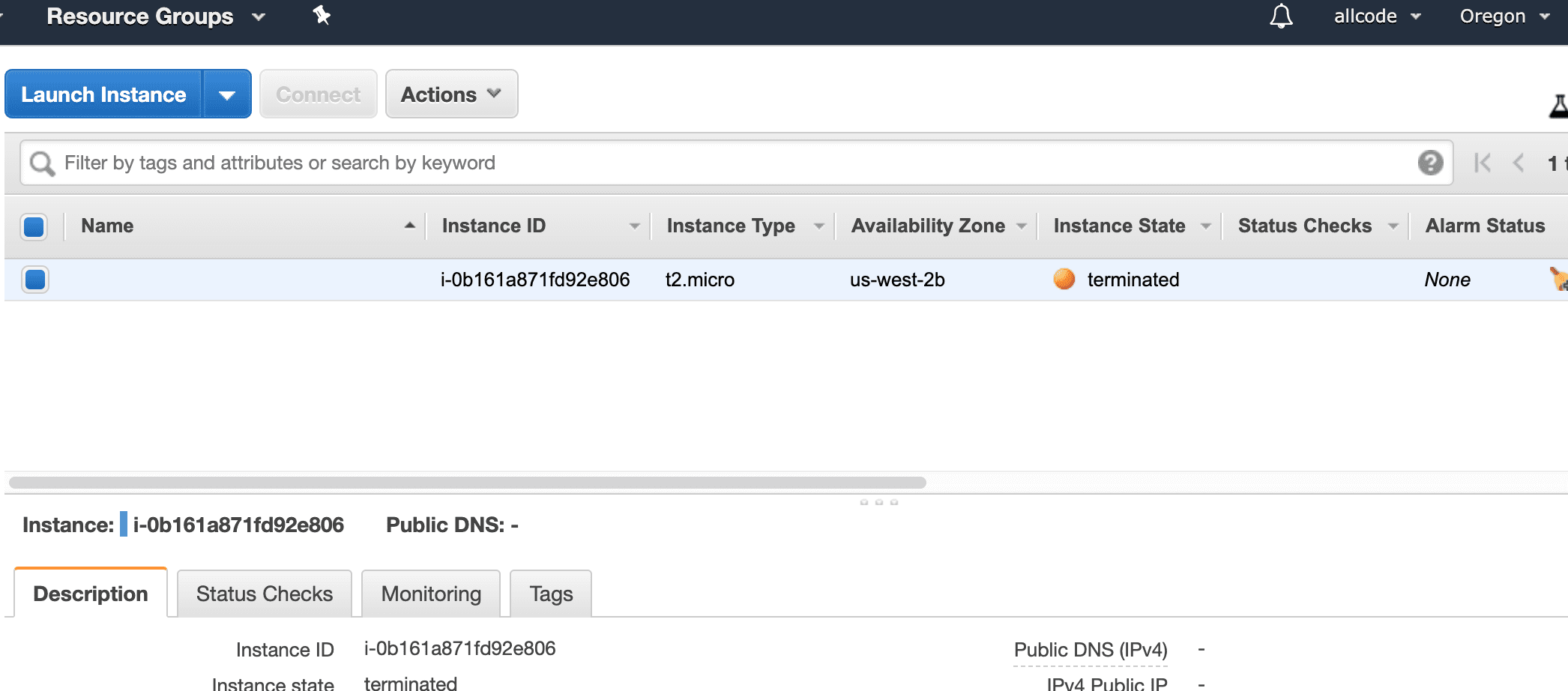Switch to the Monitoring tab

coord(429,593)
